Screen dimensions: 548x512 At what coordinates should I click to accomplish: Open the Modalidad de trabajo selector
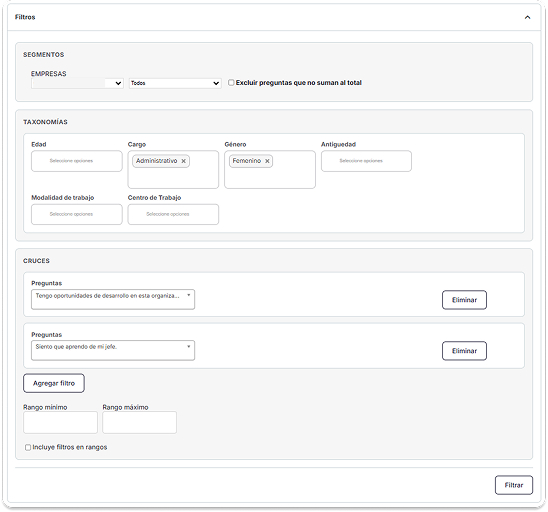[77, 214]
